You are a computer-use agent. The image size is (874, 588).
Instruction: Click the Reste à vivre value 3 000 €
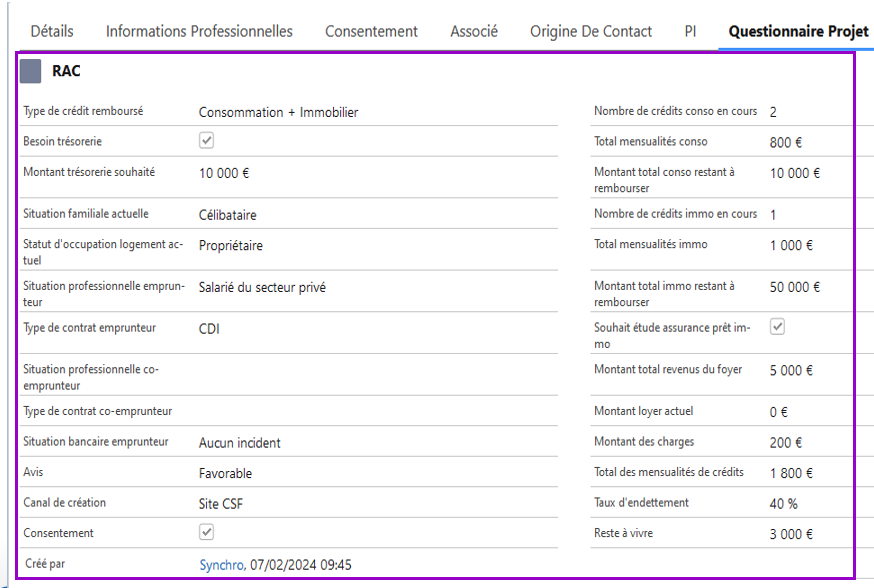coord(791,534)
